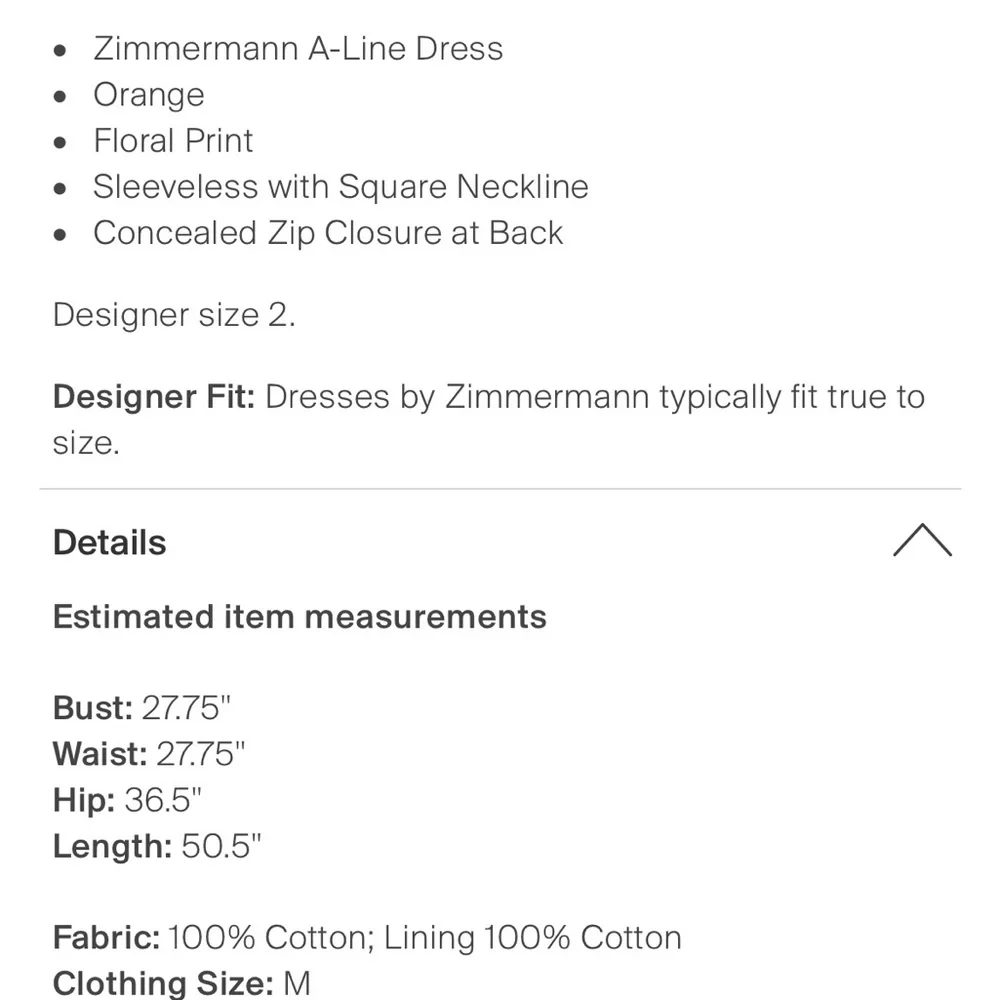Select the Designer size 2 text
1000x1000 pixels.
175,315
